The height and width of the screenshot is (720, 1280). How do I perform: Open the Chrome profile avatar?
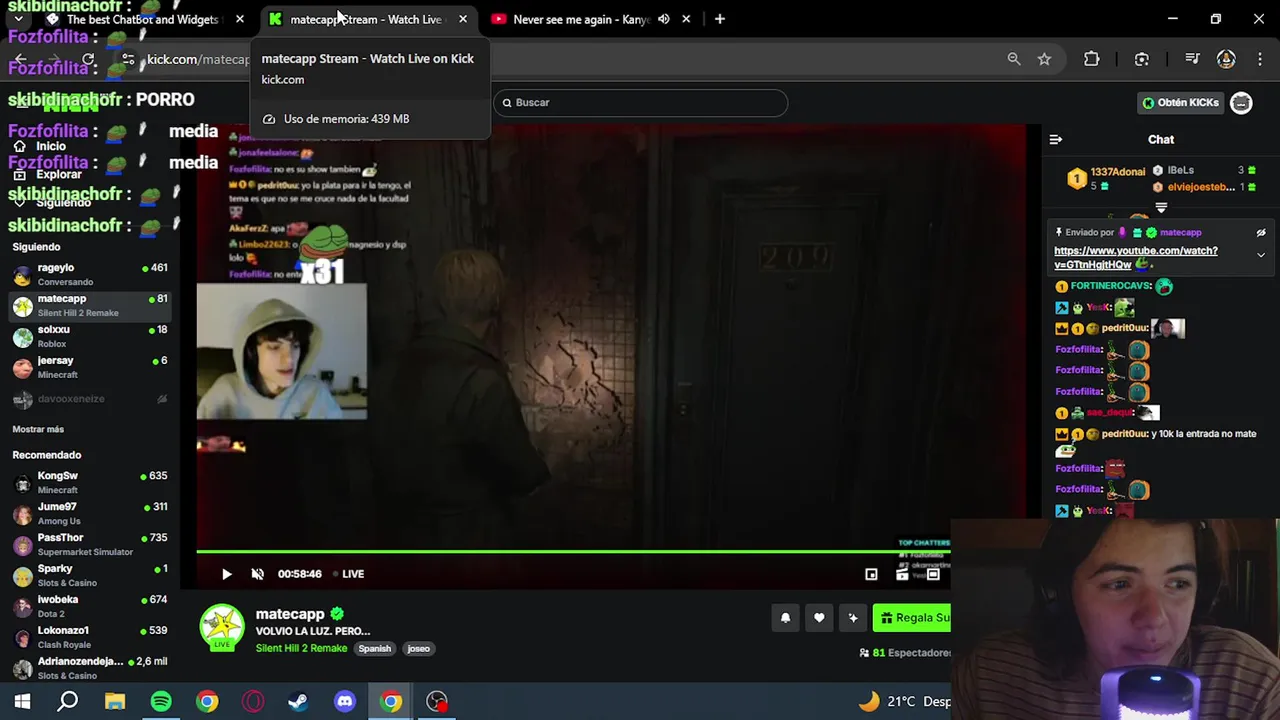[1226, 59]
